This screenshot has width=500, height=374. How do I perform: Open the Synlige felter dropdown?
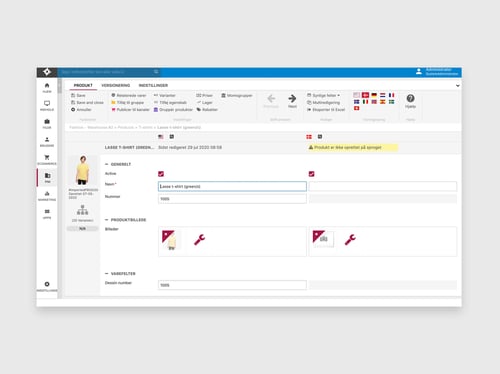323,95
